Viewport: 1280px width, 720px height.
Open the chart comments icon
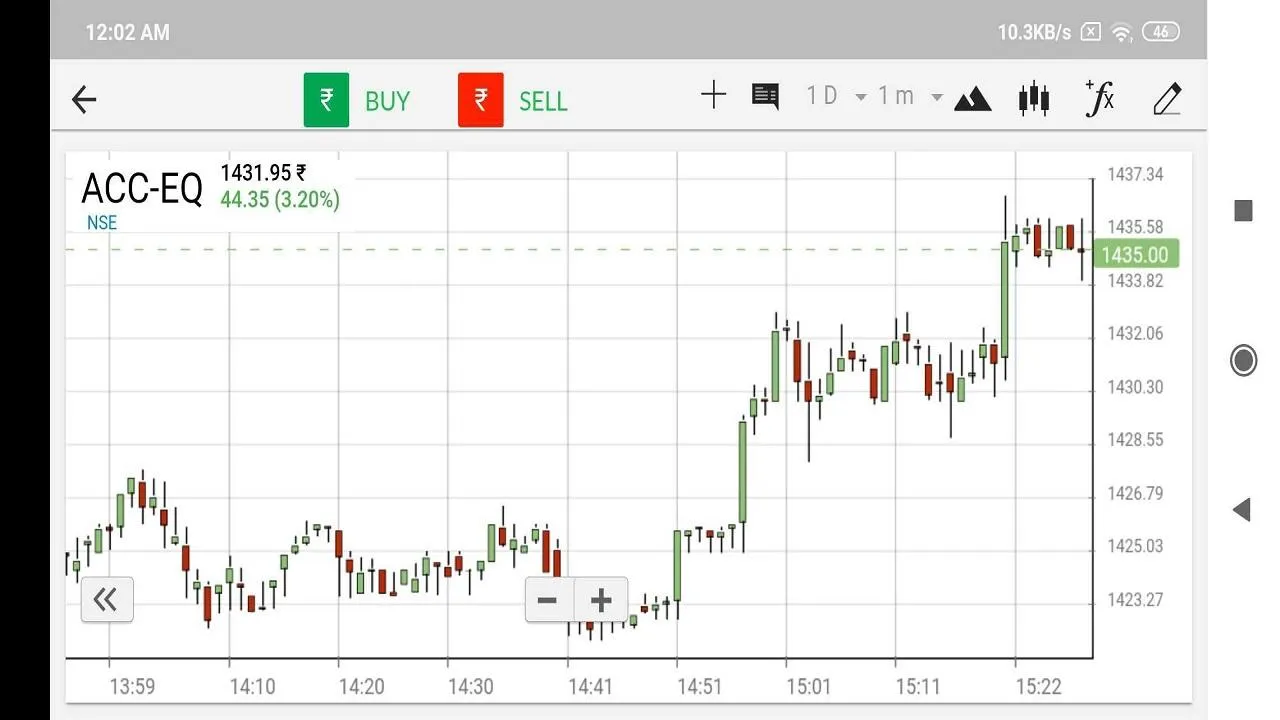[765, 97]
